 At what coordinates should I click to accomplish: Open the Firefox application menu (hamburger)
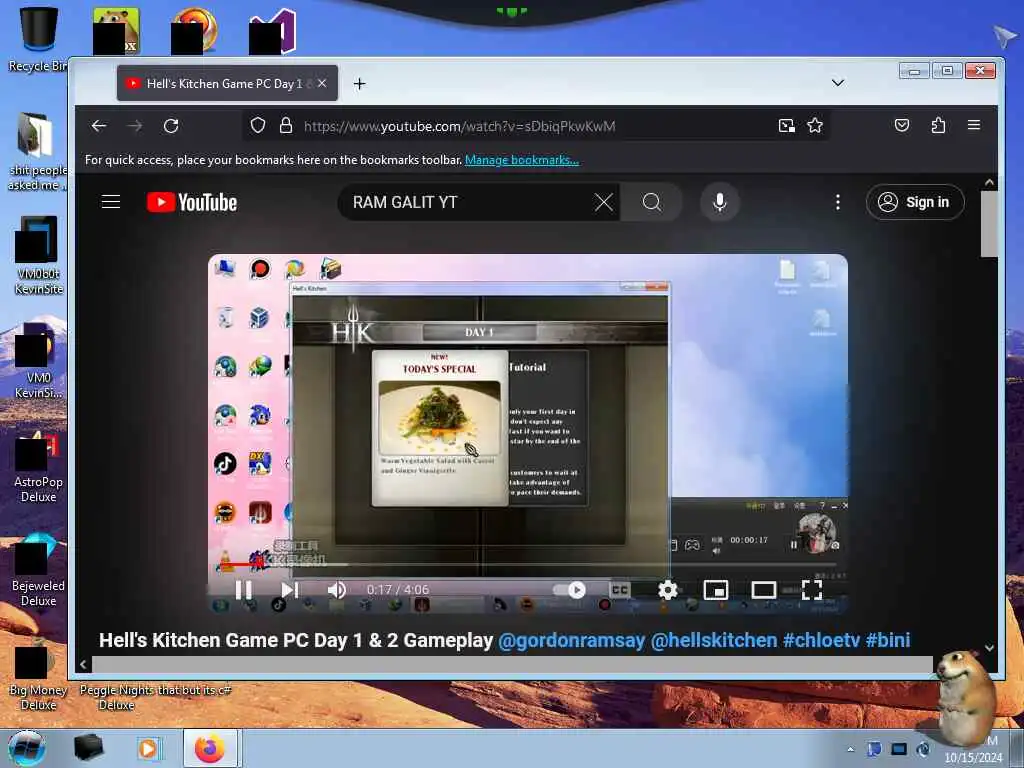tap(974, 125)
